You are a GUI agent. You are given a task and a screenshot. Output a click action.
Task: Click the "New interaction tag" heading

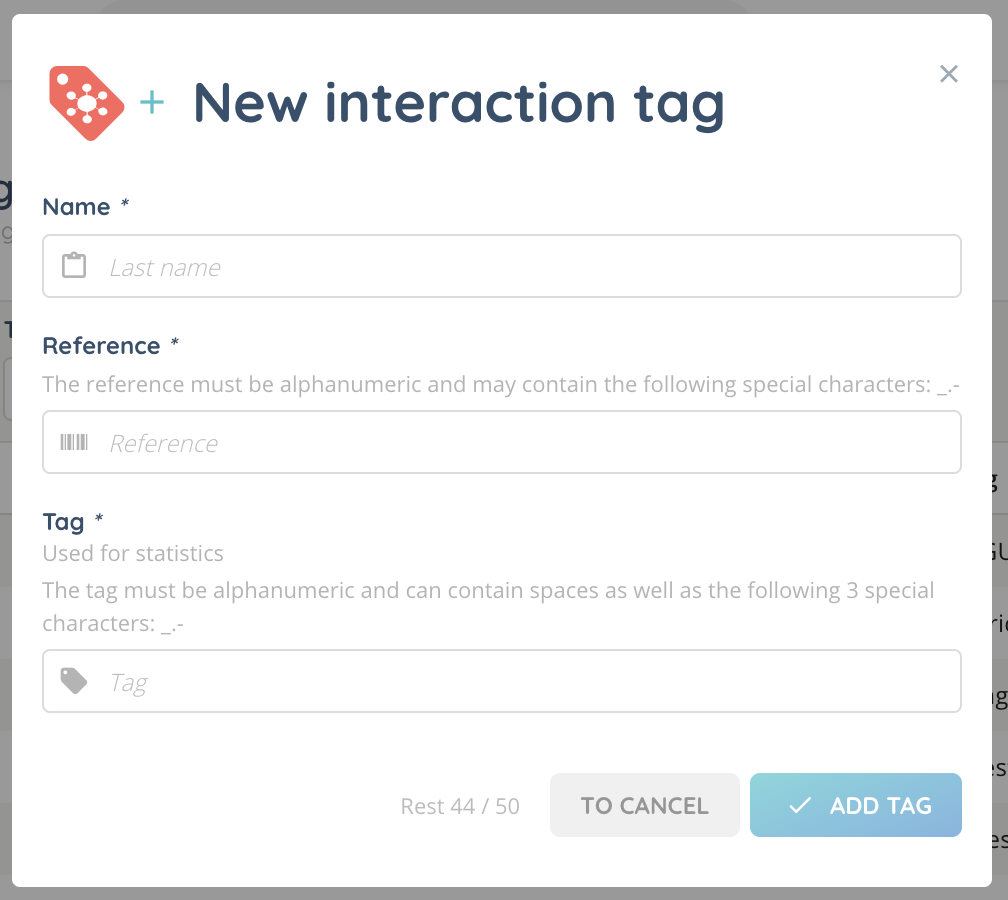point(458,102)
